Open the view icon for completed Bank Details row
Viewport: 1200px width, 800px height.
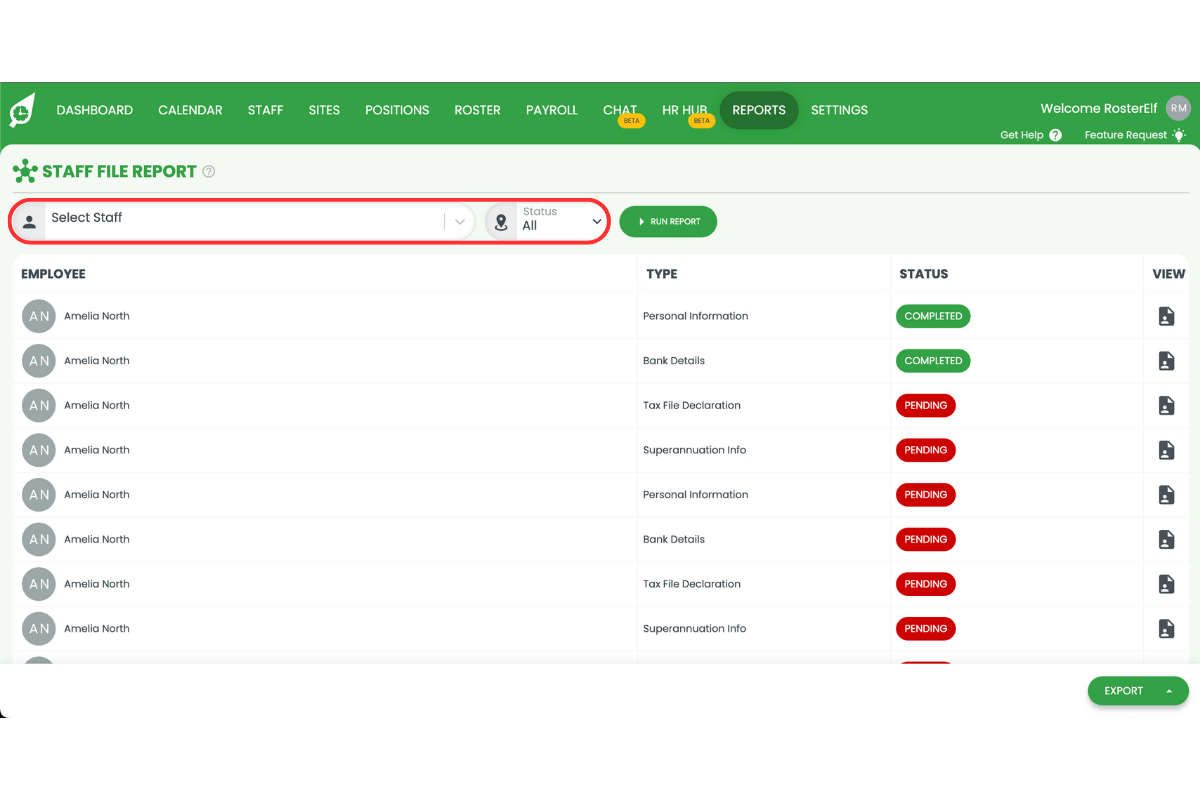[x=1166, y=360]
